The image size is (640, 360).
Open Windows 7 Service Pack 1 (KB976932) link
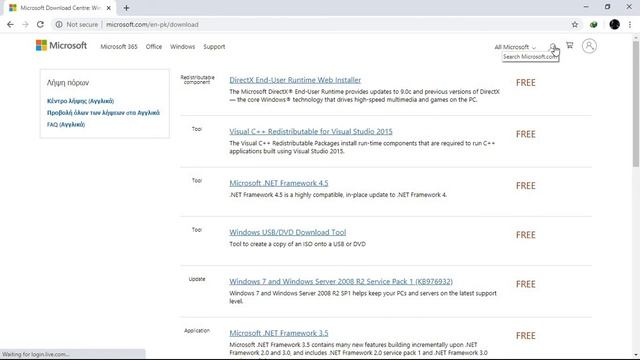(x=341, y=282)
